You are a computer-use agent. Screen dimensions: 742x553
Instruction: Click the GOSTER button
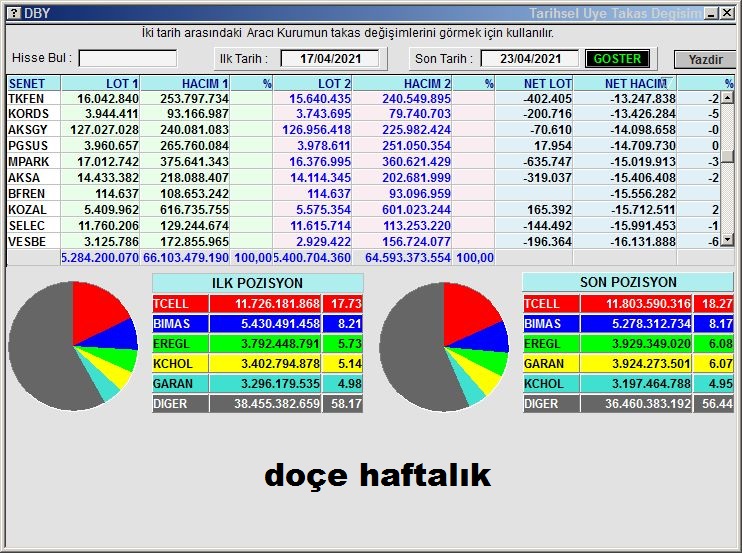(617, 59)
